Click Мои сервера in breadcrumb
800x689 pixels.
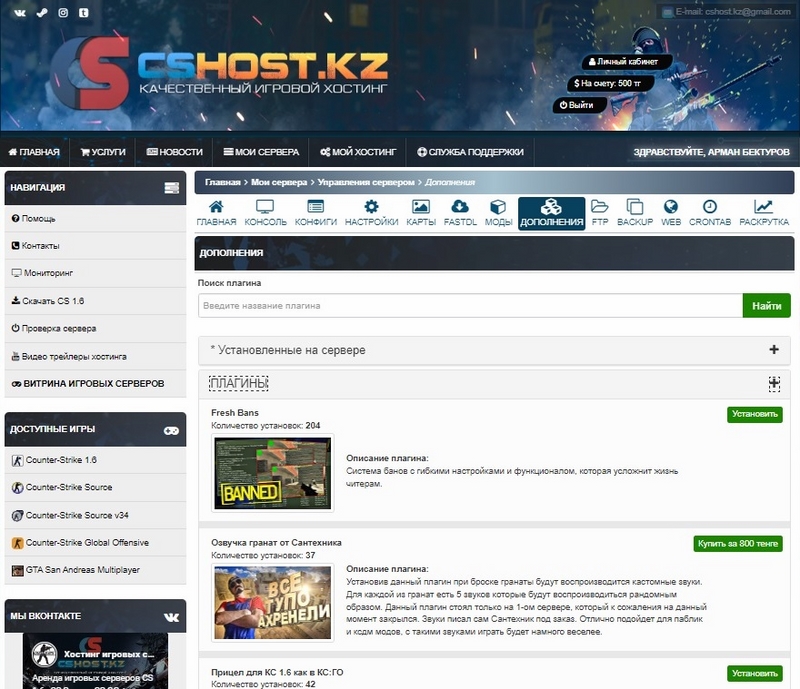pos(279,182)
